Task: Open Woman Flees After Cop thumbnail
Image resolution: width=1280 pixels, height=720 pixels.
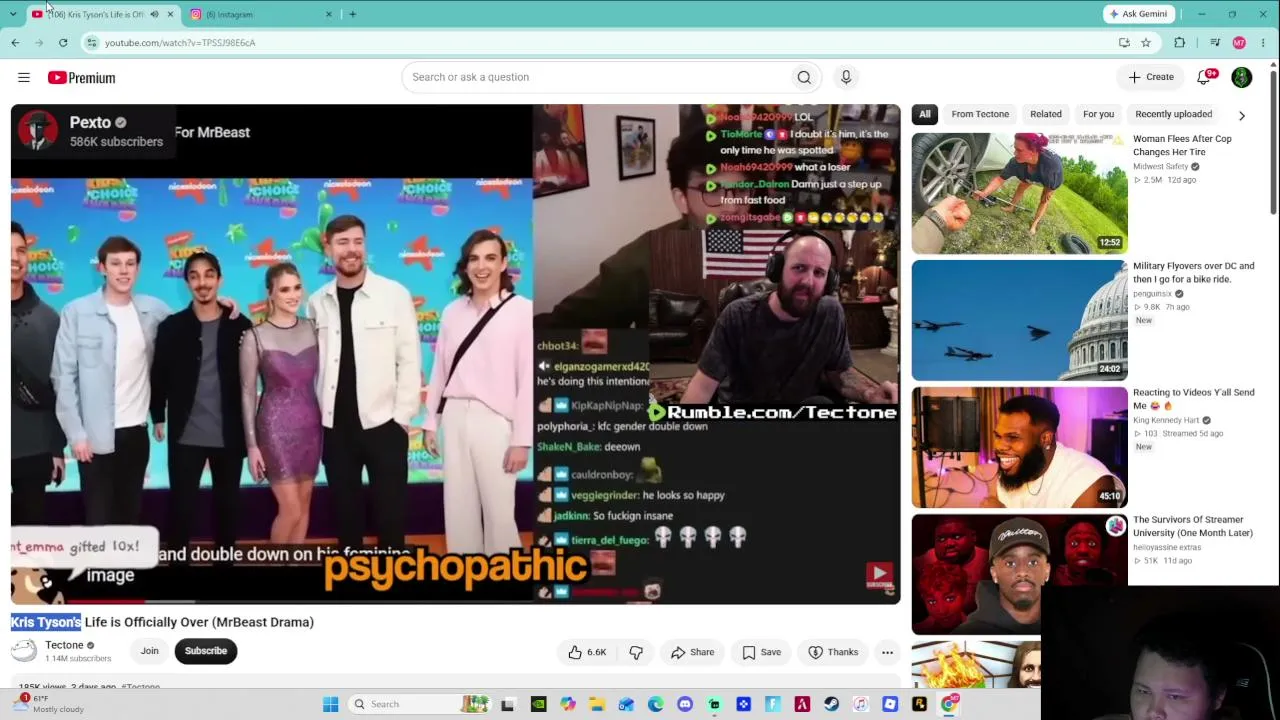Action: [x=1020, y=193]
